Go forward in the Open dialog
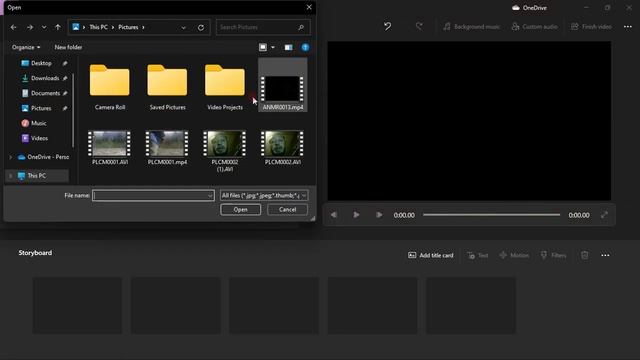 point(30,27)
